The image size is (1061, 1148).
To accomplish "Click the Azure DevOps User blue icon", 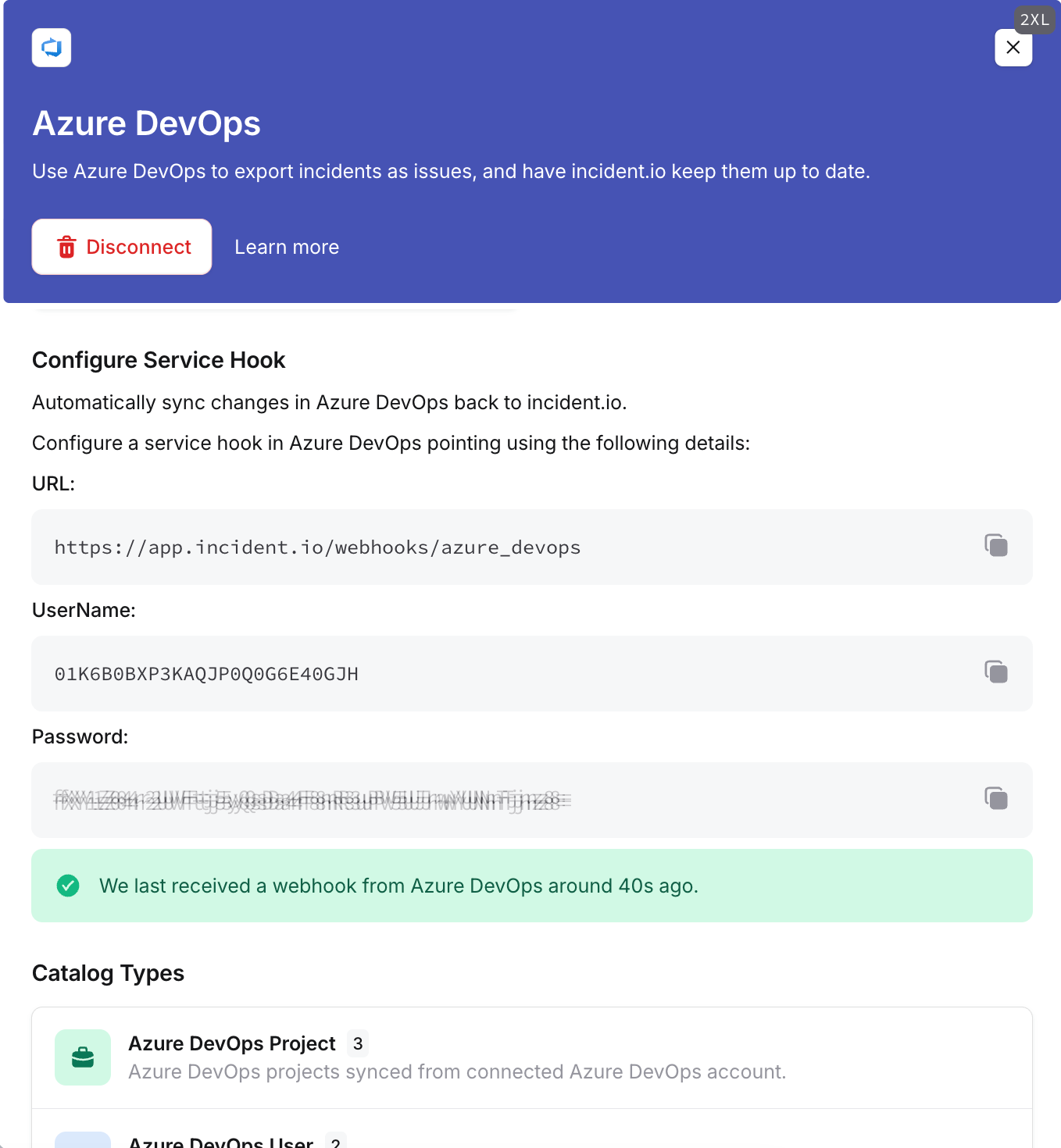I will (83, 1140).
